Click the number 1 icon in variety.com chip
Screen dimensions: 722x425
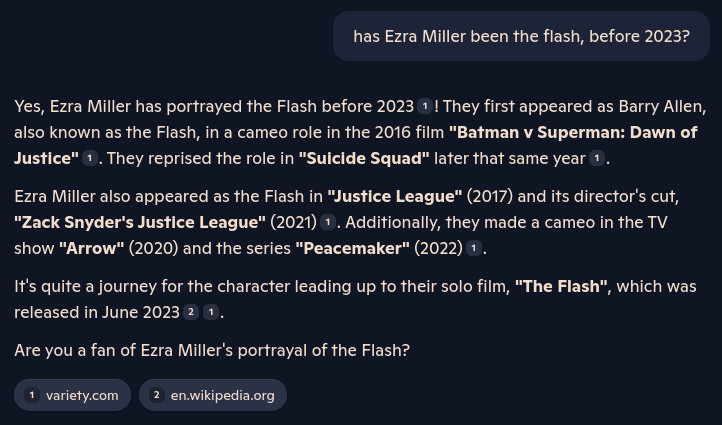click(x=32, y=395)
